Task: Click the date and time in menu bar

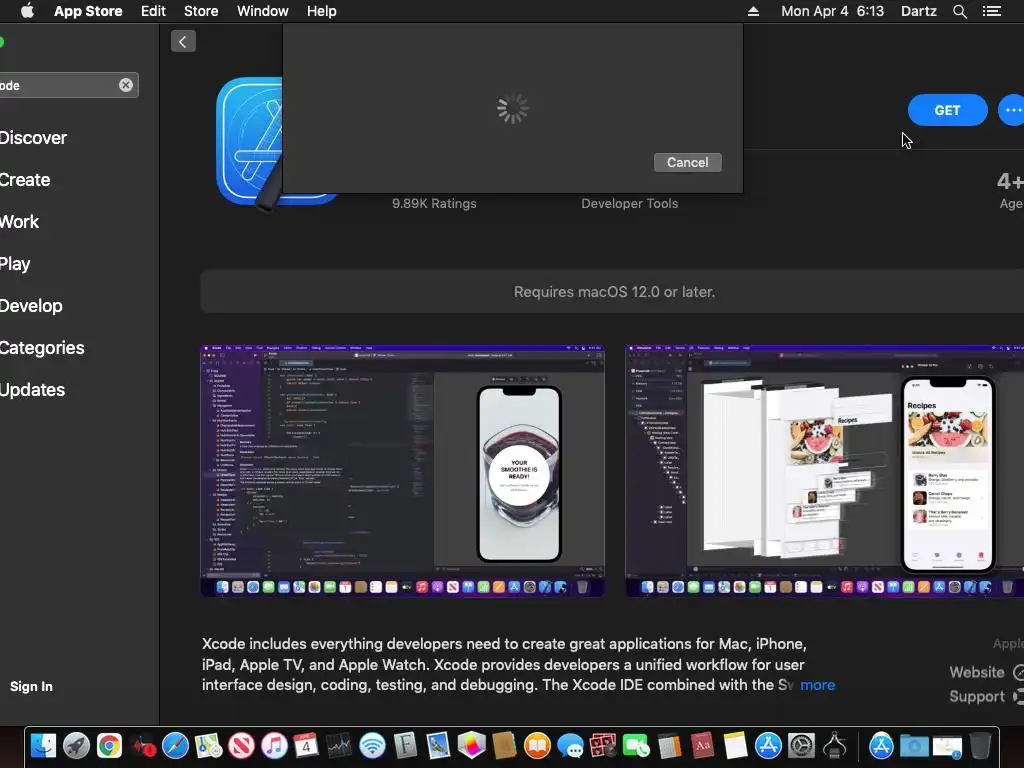Action: (x=833, y=11)
